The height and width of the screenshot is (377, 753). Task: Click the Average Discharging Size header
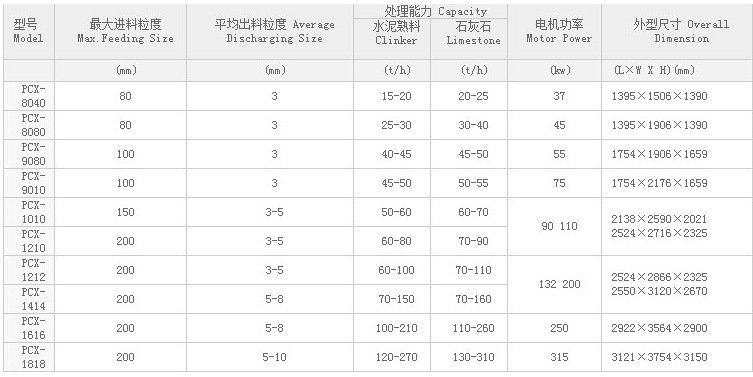pos(270,32)
